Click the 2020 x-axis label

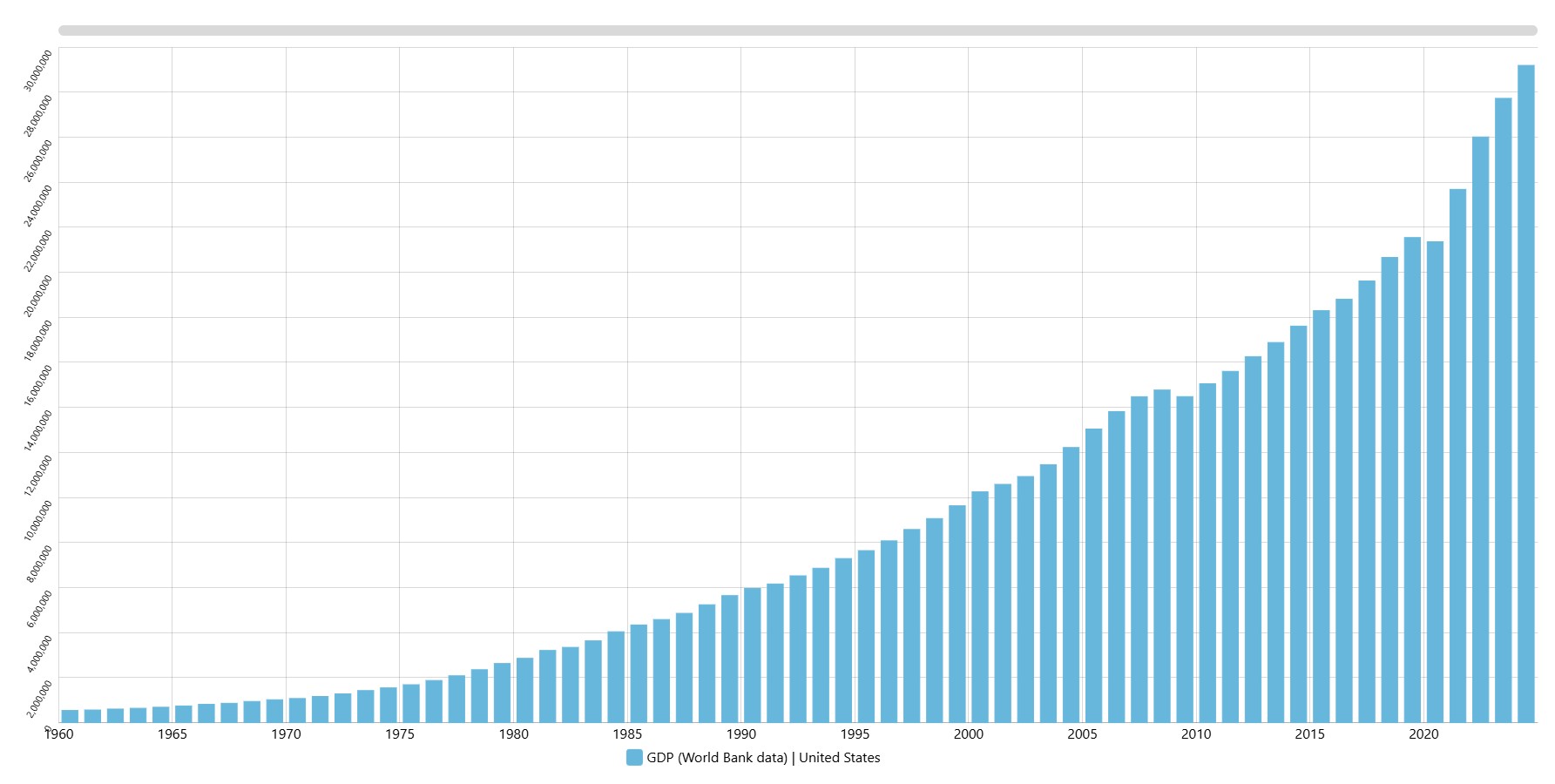1423,734
